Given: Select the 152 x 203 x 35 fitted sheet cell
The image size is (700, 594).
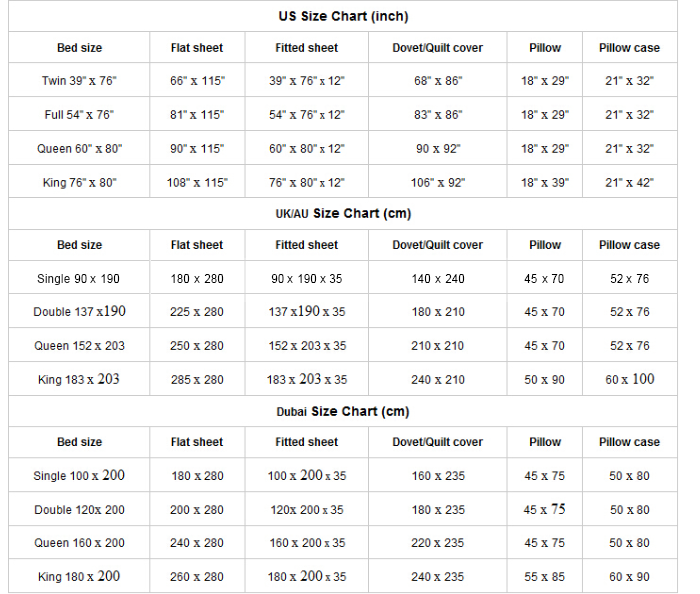Looking at the screenshot, I should point(307,346).
